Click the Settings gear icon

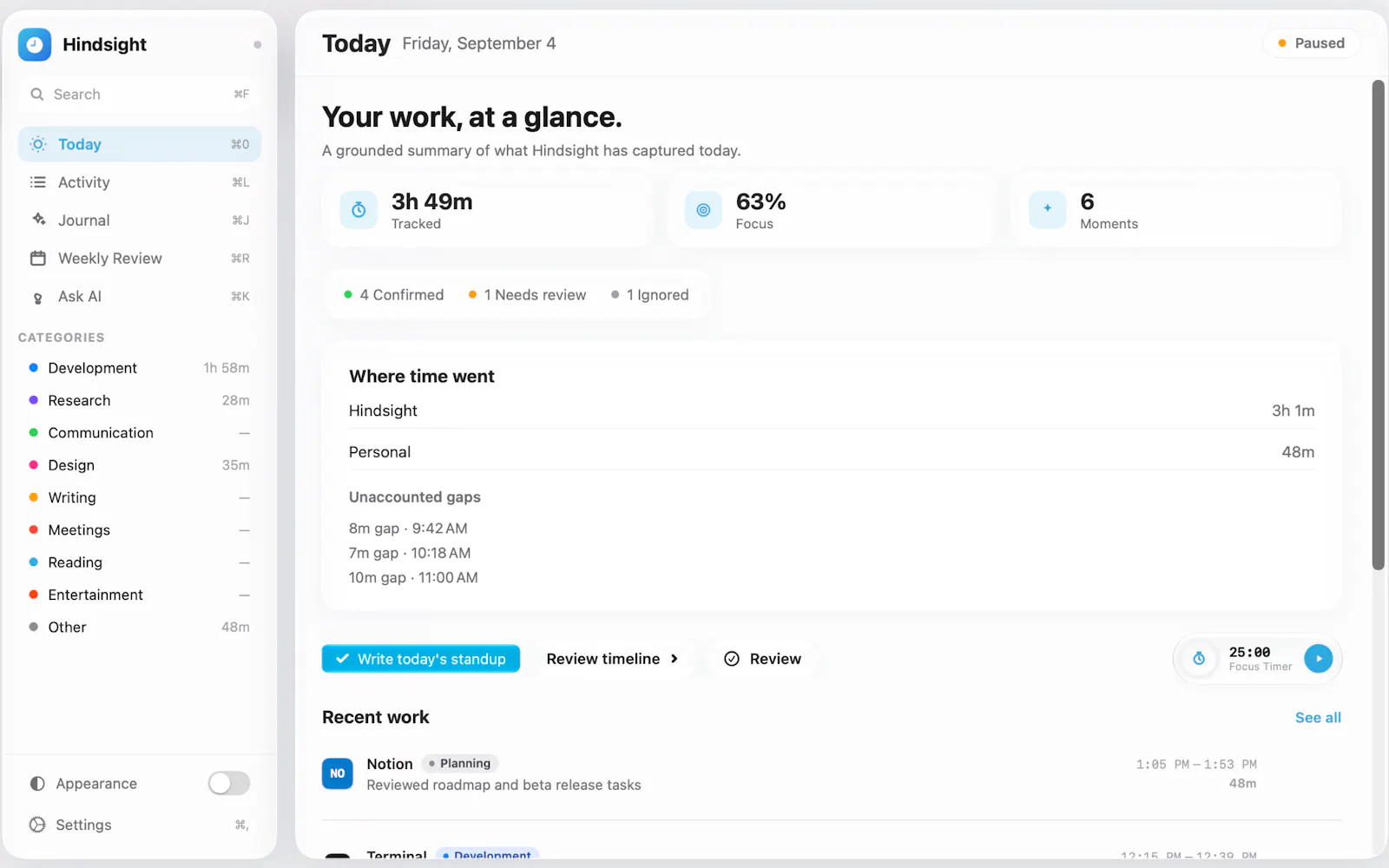[37, 825]
